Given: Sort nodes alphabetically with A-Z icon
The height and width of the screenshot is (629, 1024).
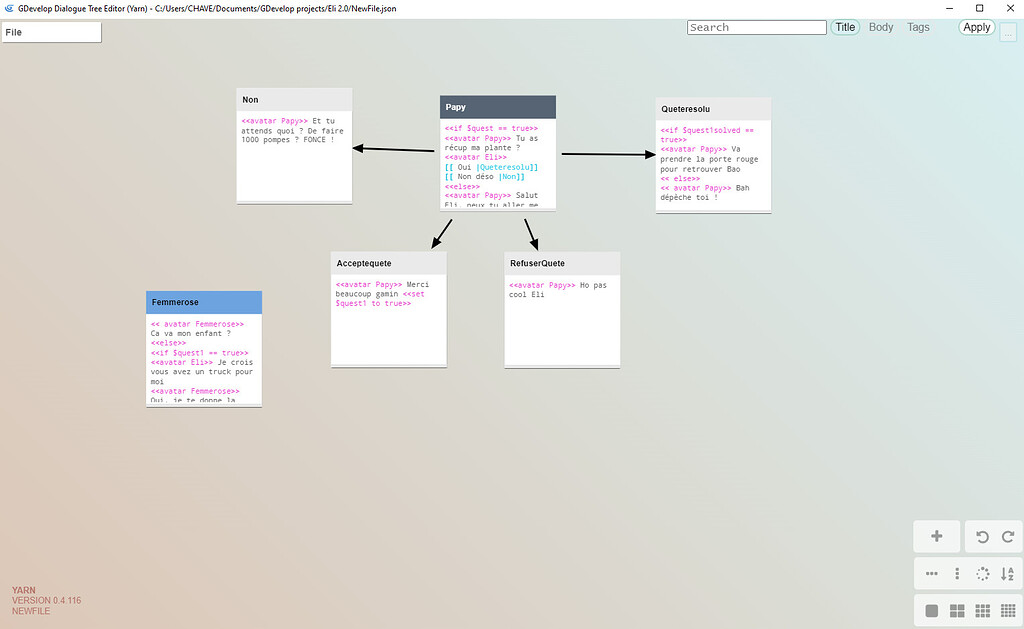Looking at the screenshot, I should 1008,574.
